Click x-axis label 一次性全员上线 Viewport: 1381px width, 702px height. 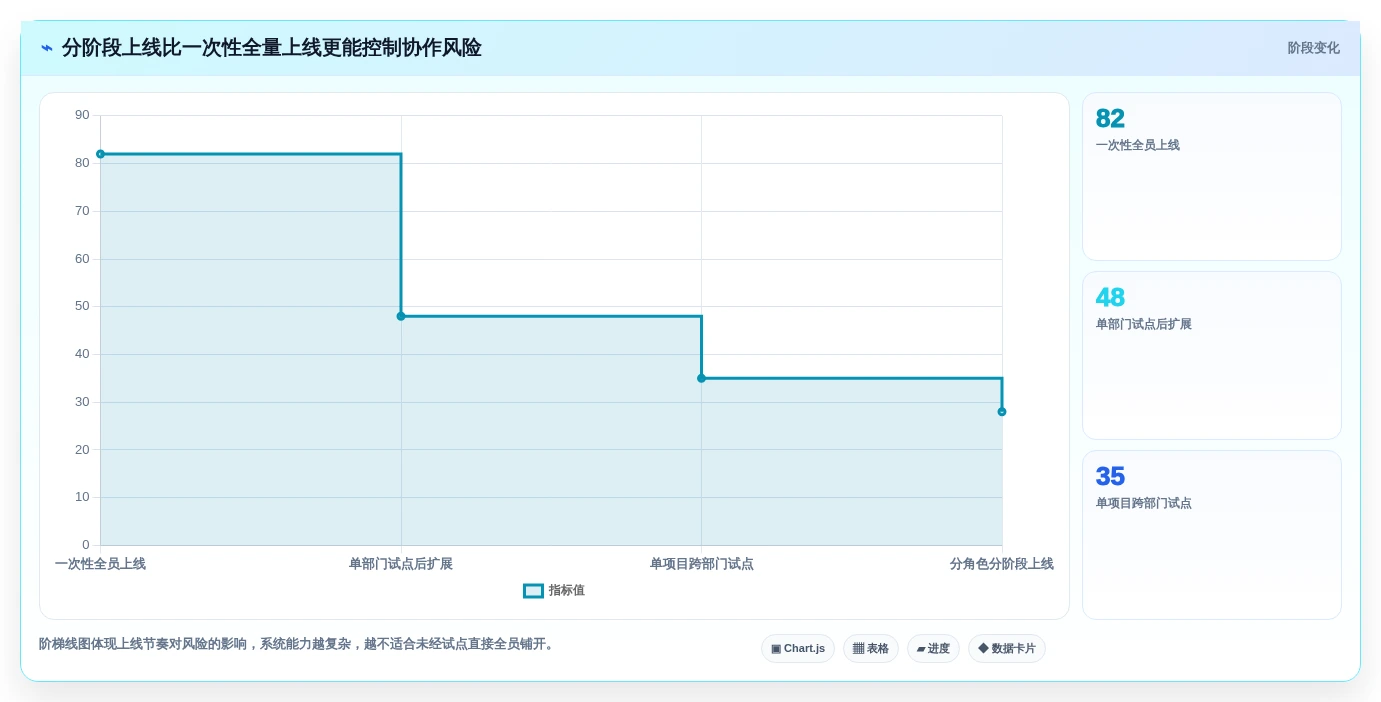click(x=100, y=564)
